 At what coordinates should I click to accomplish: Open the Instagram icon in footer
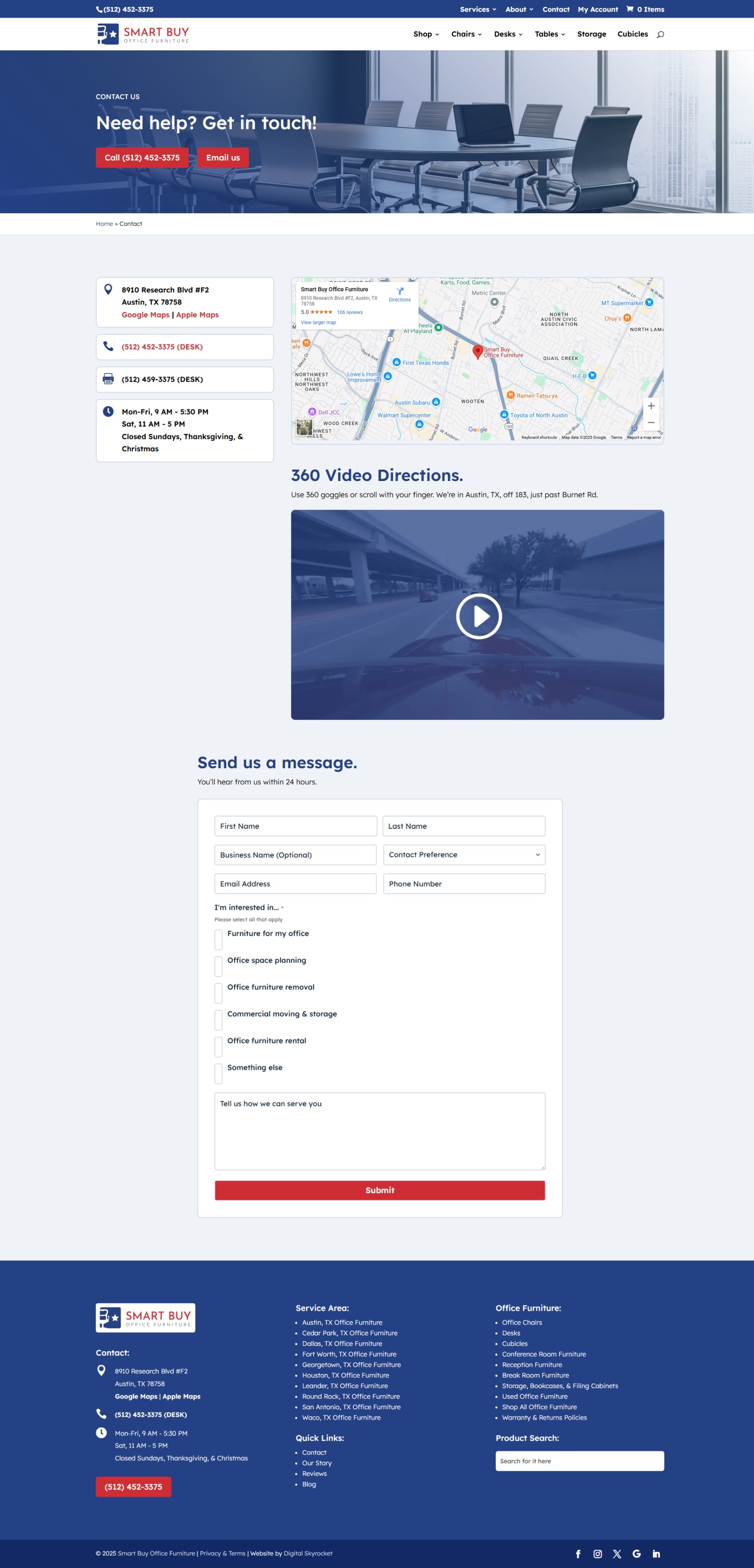tap(597, 1553)
